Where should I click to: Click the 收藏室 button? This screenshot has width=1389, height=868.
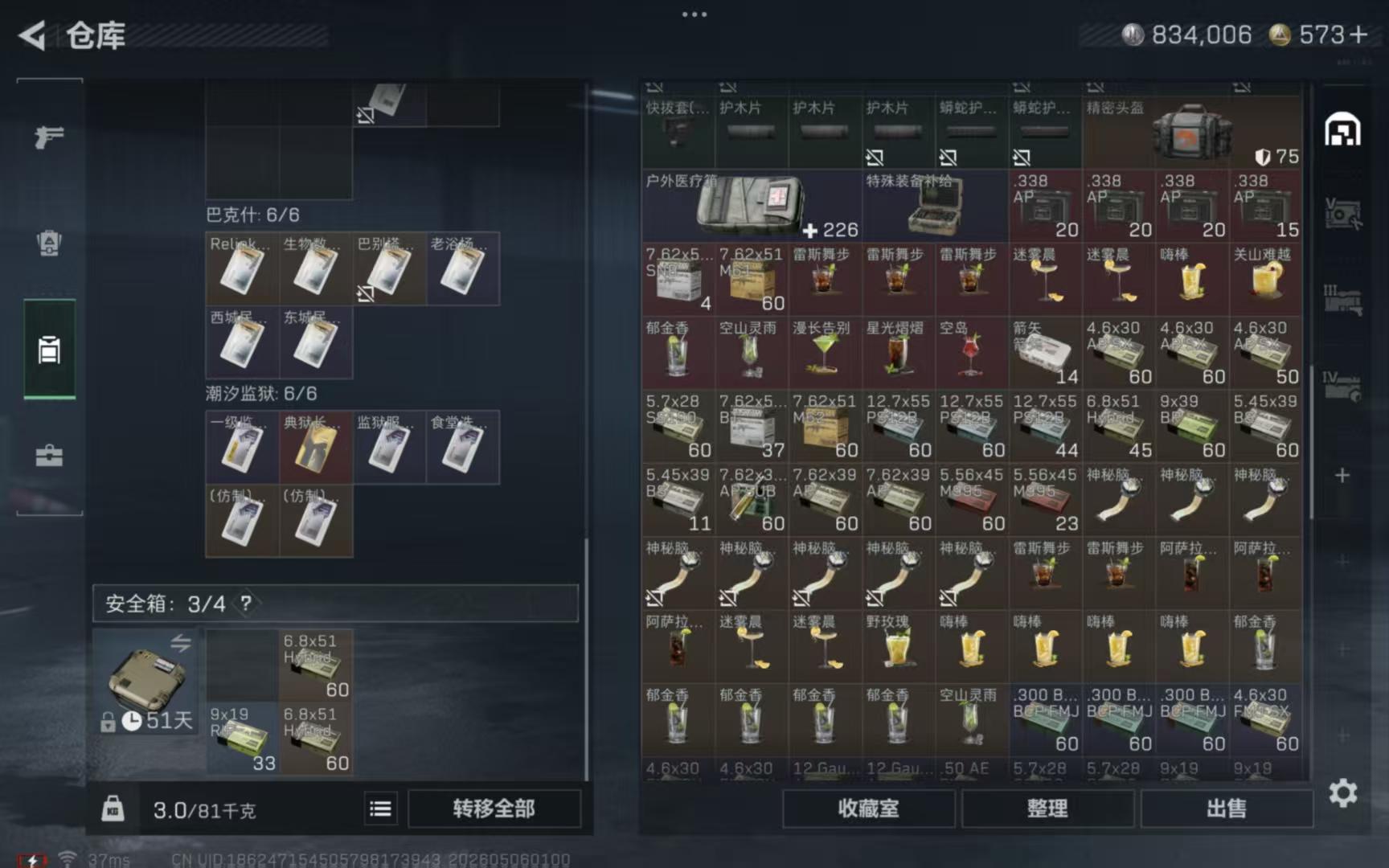pyautogui.click(x=869, y=809)
